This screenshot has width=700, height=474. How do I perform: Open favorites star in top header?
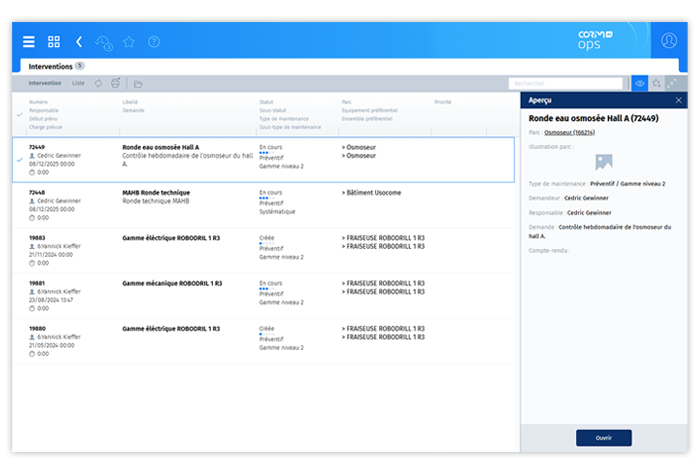(129, 42)
